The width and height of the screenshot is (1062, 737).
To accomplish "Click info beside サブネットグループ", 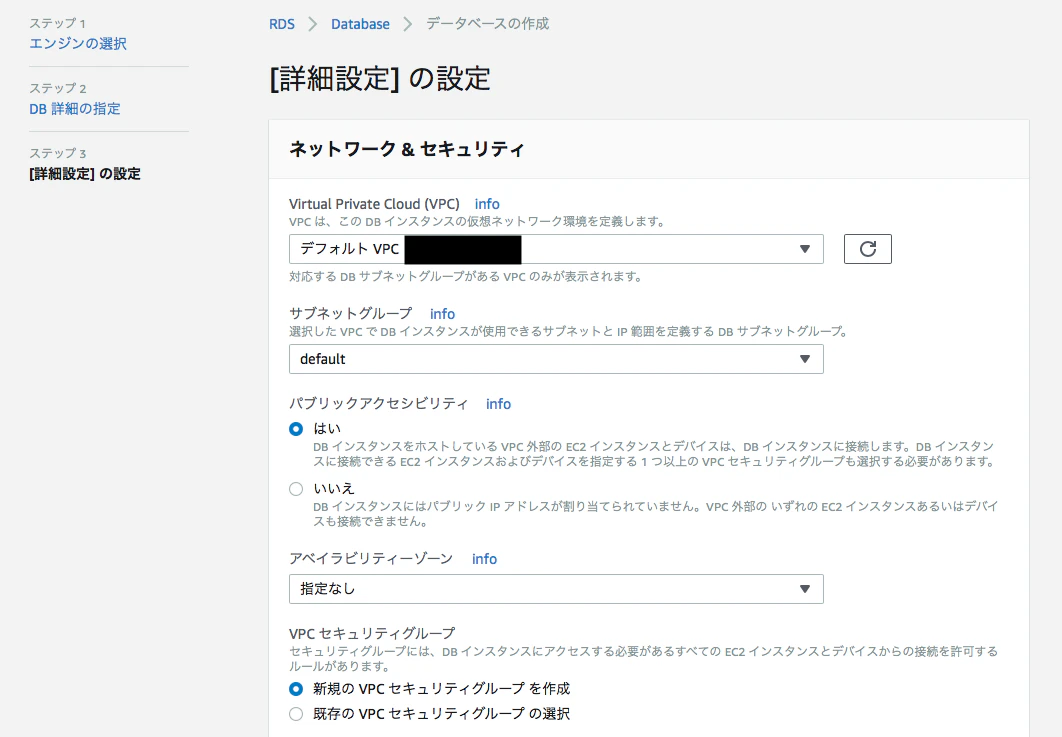I will (x=442, y=313).
